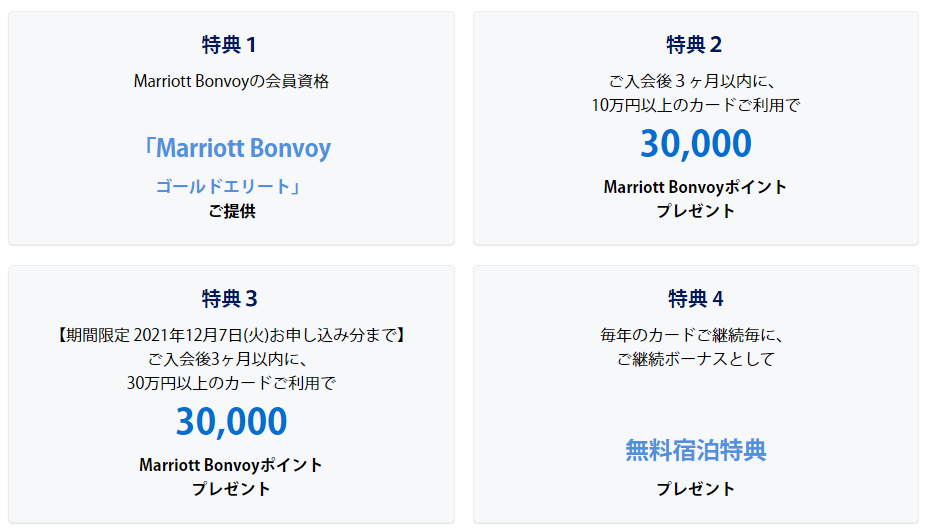Screen dimensions: 926x530
Task: Click Marriott Bonvoyの会員資格 text
Action: pyautogui.click(x=231, y=81)
